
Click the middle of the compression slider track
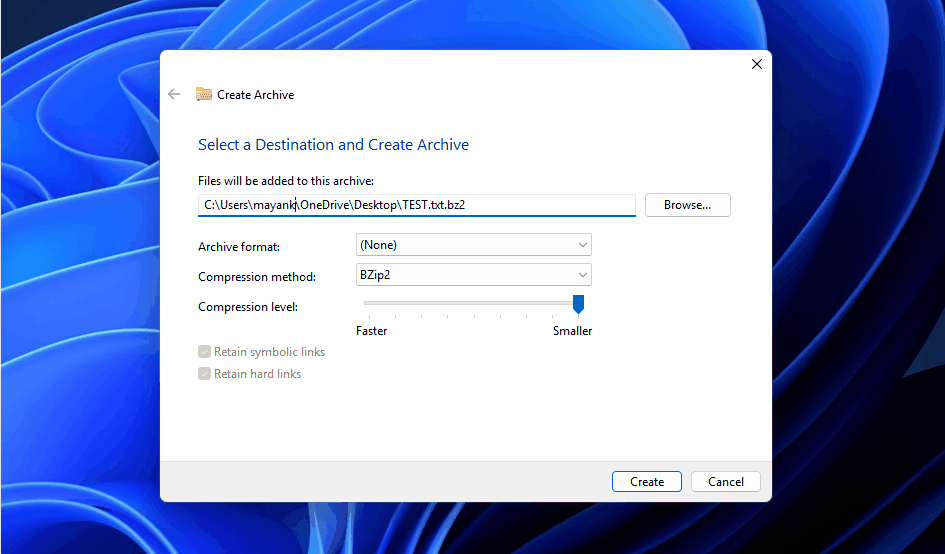click(x=470, y=302)
